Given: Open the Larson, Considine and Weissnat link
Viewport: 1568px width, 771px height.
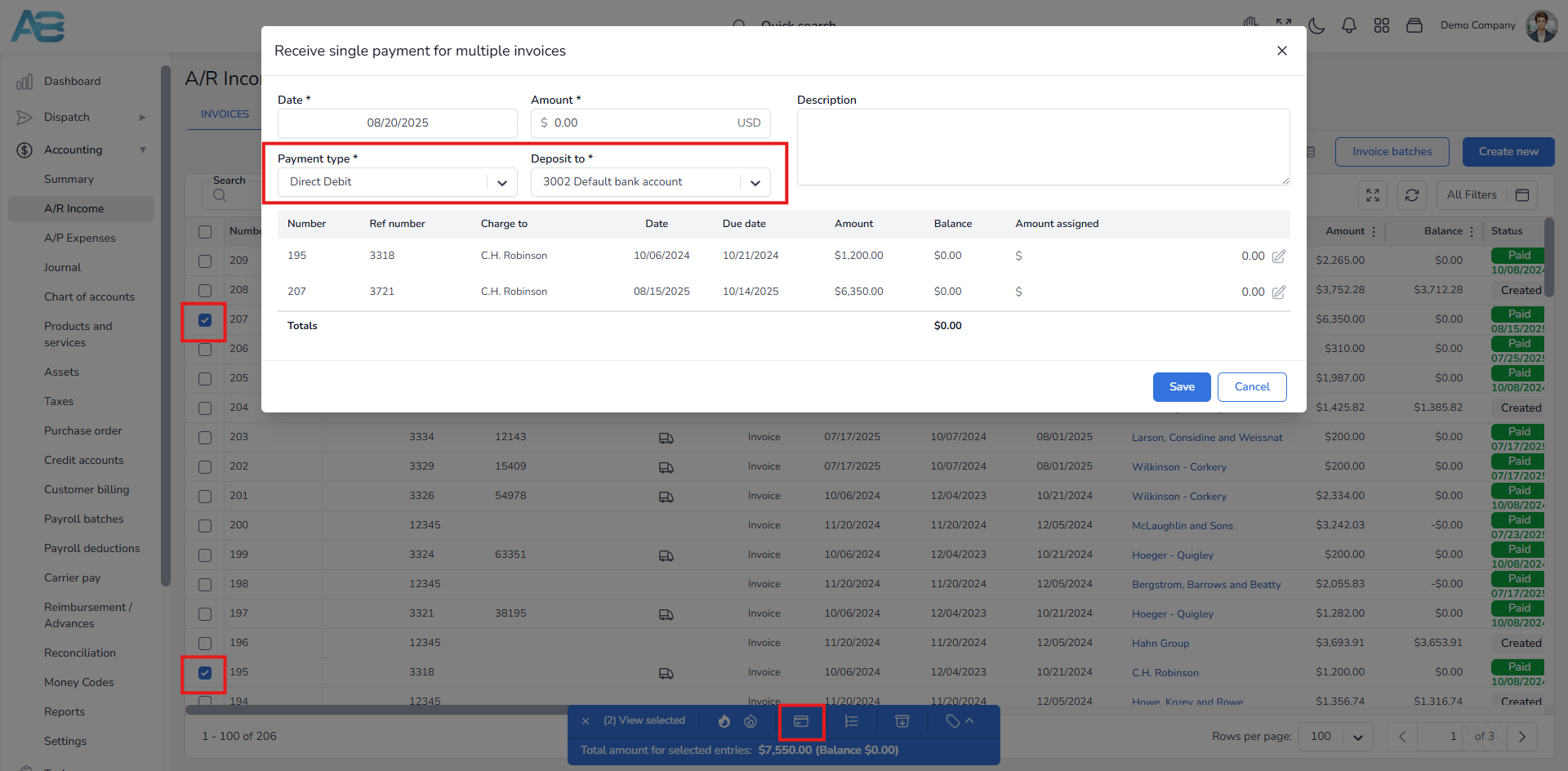Looking at the screenshot, I should tap(1207, 438).
